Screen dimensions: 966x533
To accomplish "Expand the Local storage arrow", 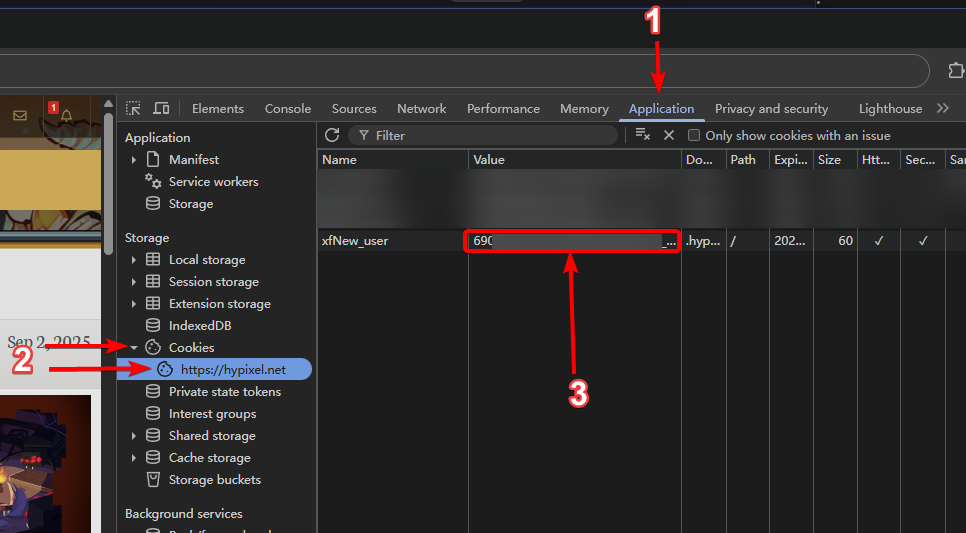I will (134, 260).
